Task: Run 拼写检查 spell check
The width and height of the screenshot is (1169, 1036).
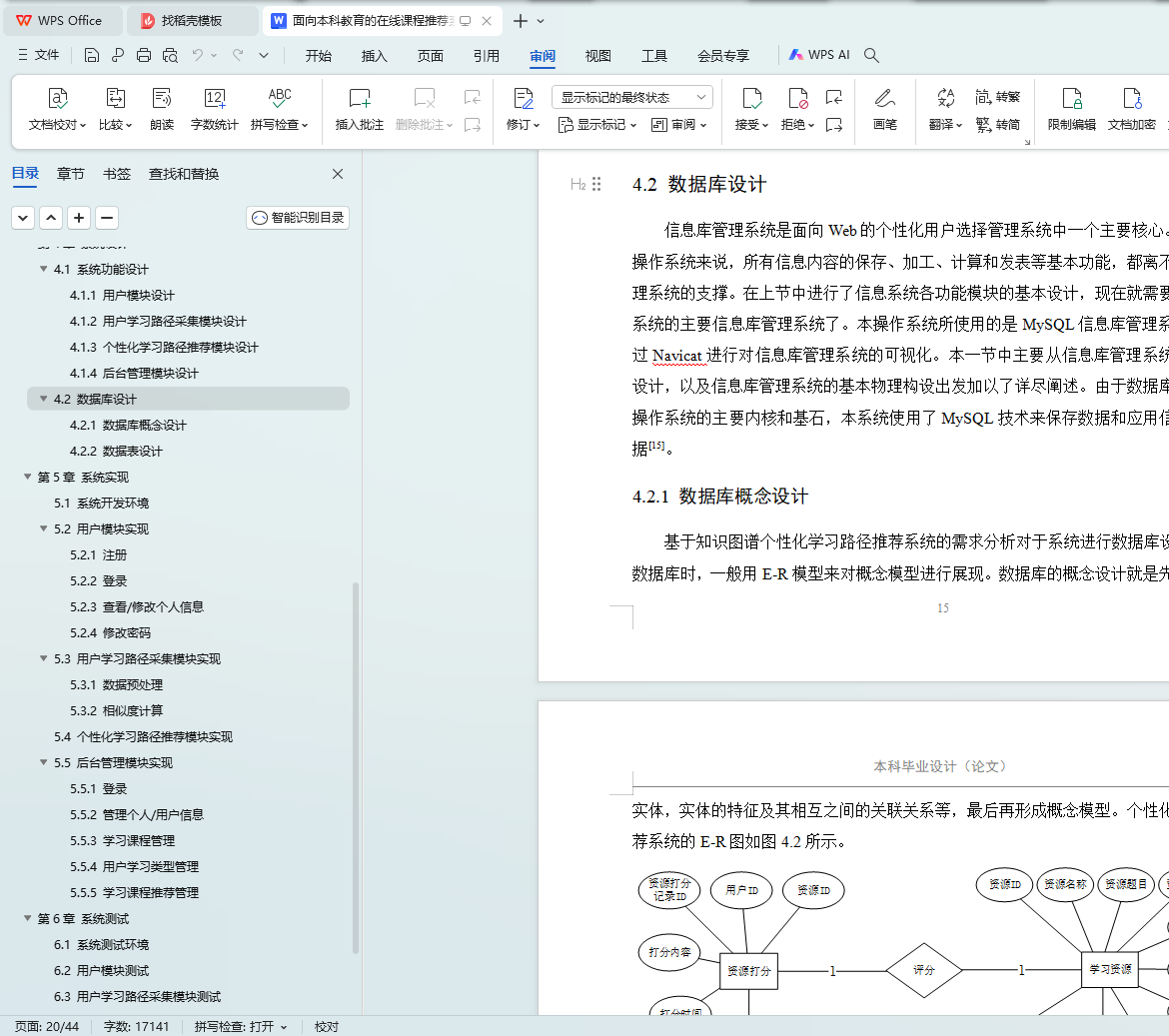Action: (280, 109)
